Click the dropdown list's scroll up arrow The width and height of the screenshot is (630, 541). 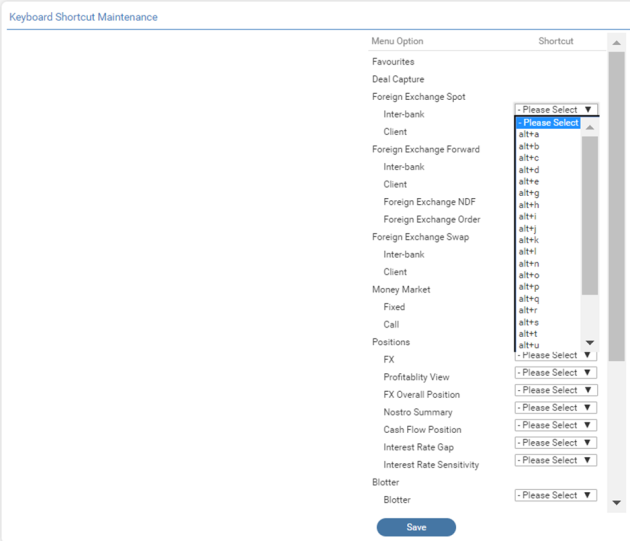pyautogui.click(x=590, y=128)
